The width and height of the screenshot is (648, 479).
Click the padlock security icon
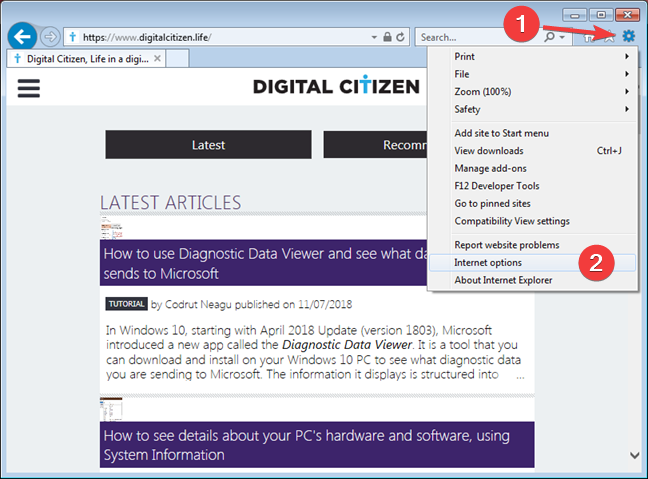[387, 37]
